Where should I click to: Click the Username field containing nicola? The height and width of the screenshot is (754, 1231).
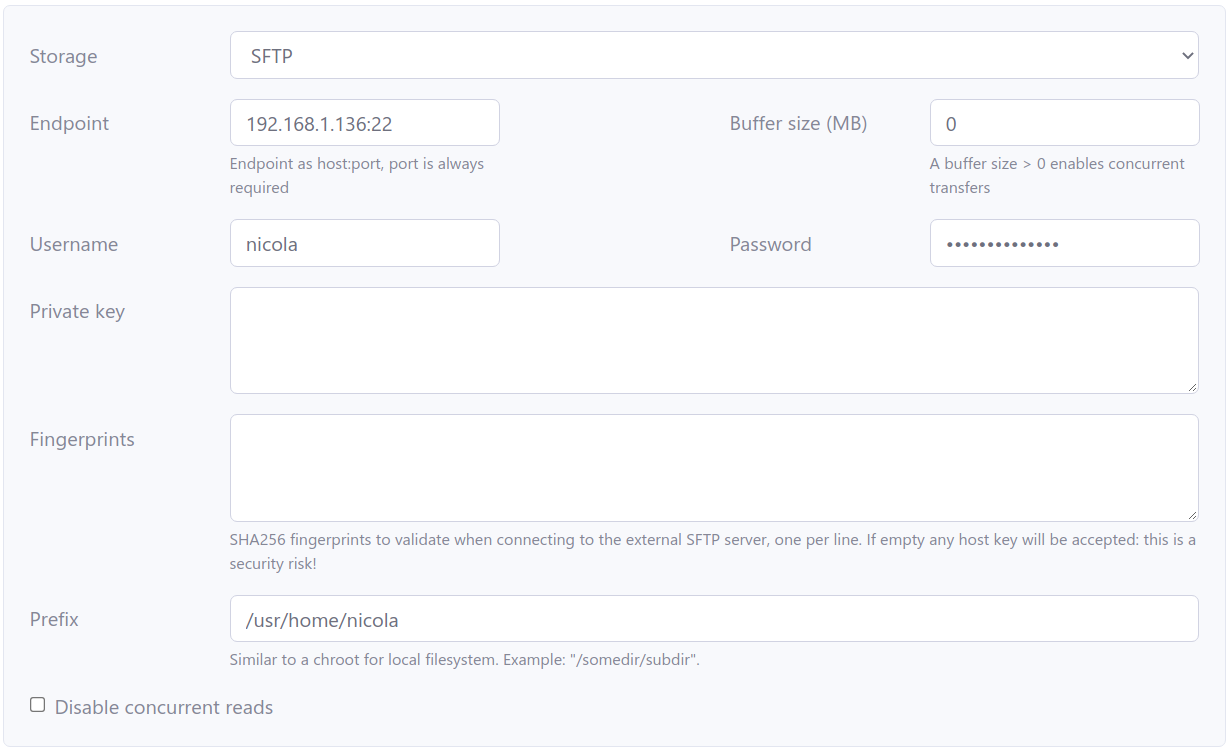[364, 242]
